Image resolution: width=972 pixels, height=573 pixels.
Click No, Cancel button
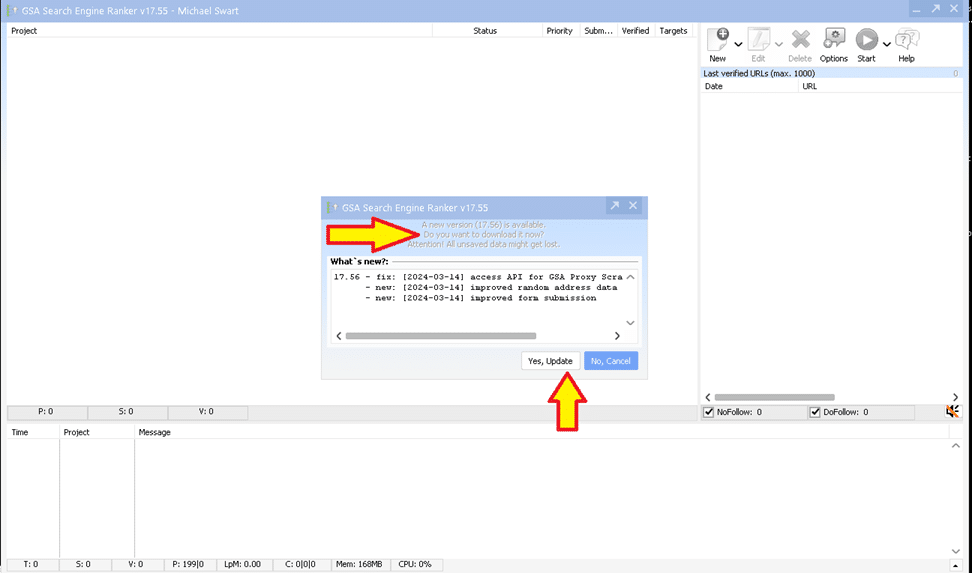pyautogui.click(x=611, y=361)
